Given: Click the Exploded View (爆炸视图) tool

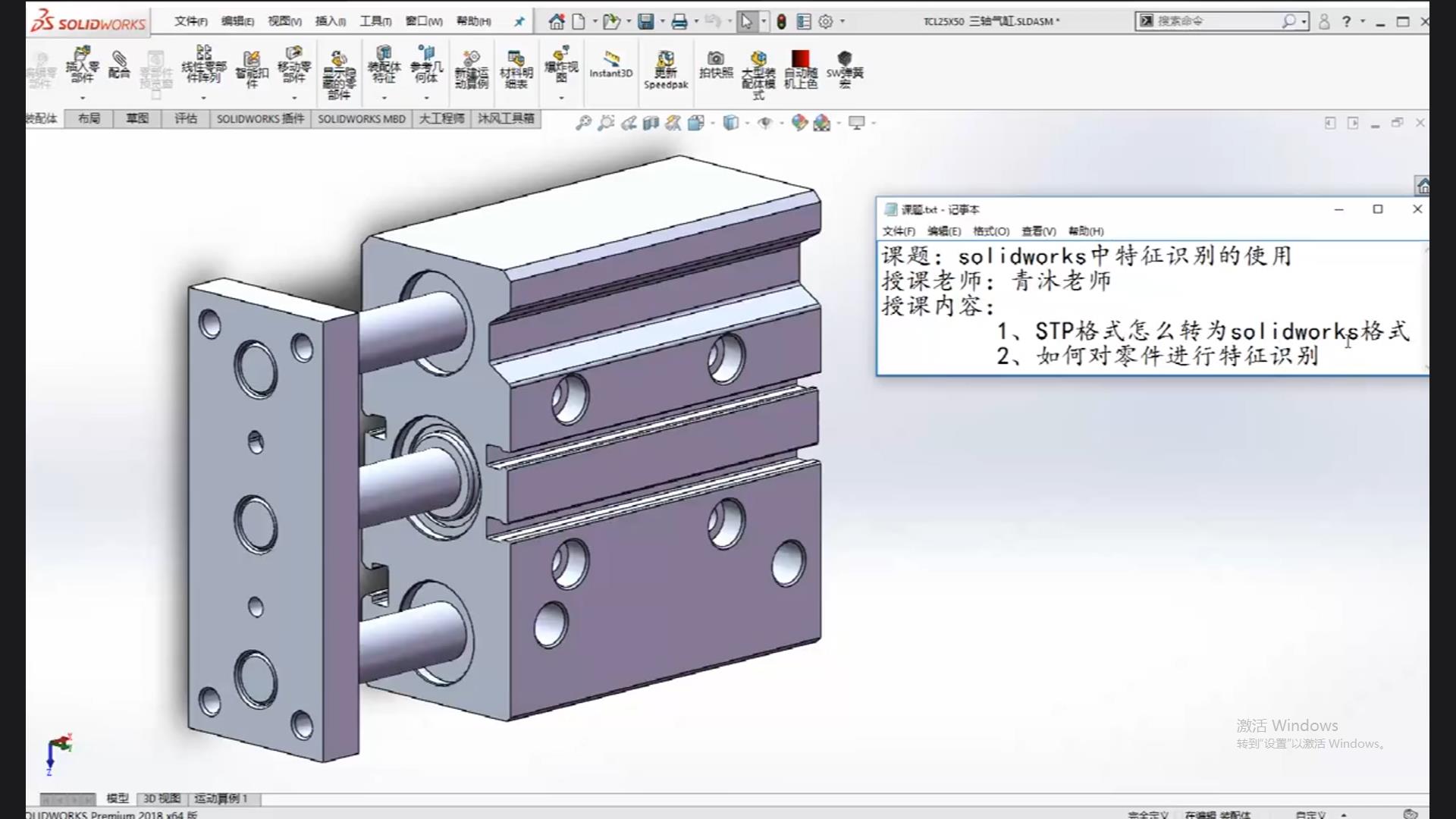Looking at the screenshot, I should (561, 64).
